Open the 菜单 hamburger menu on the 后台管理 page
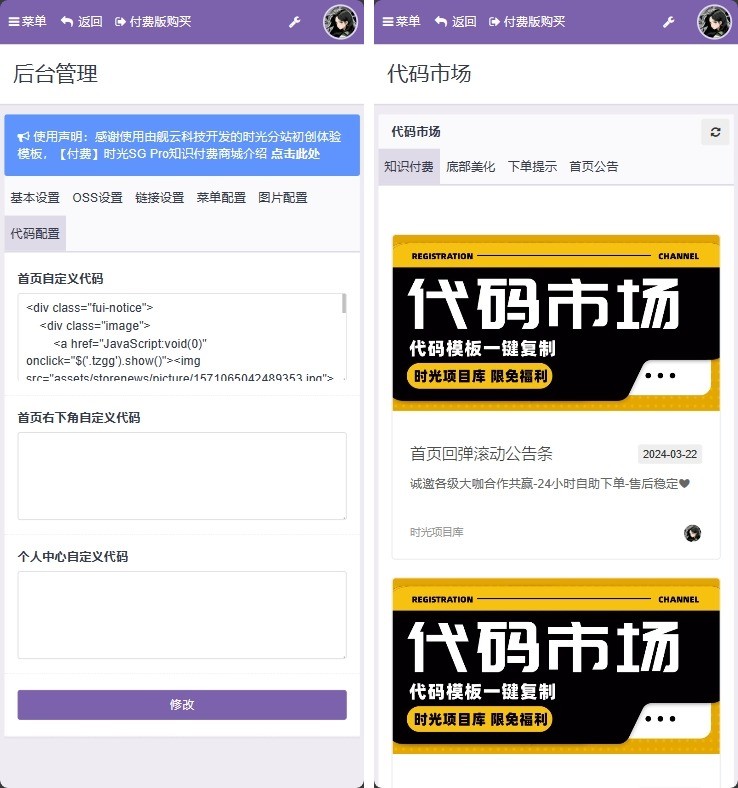This screenshot has height=788, width=738. pyautogui.click(x=27, y=21)
